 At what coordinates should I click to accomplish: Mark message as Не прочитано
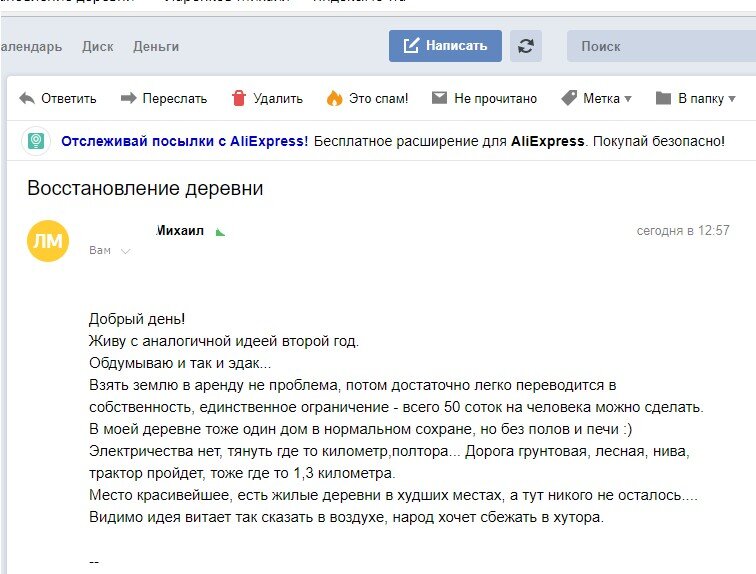496,98
